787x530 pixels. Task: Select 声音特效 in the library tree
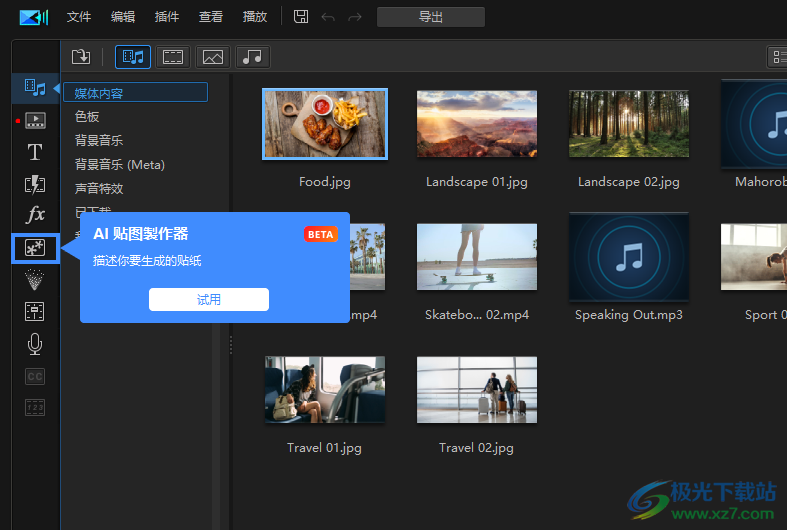point(99,189)
